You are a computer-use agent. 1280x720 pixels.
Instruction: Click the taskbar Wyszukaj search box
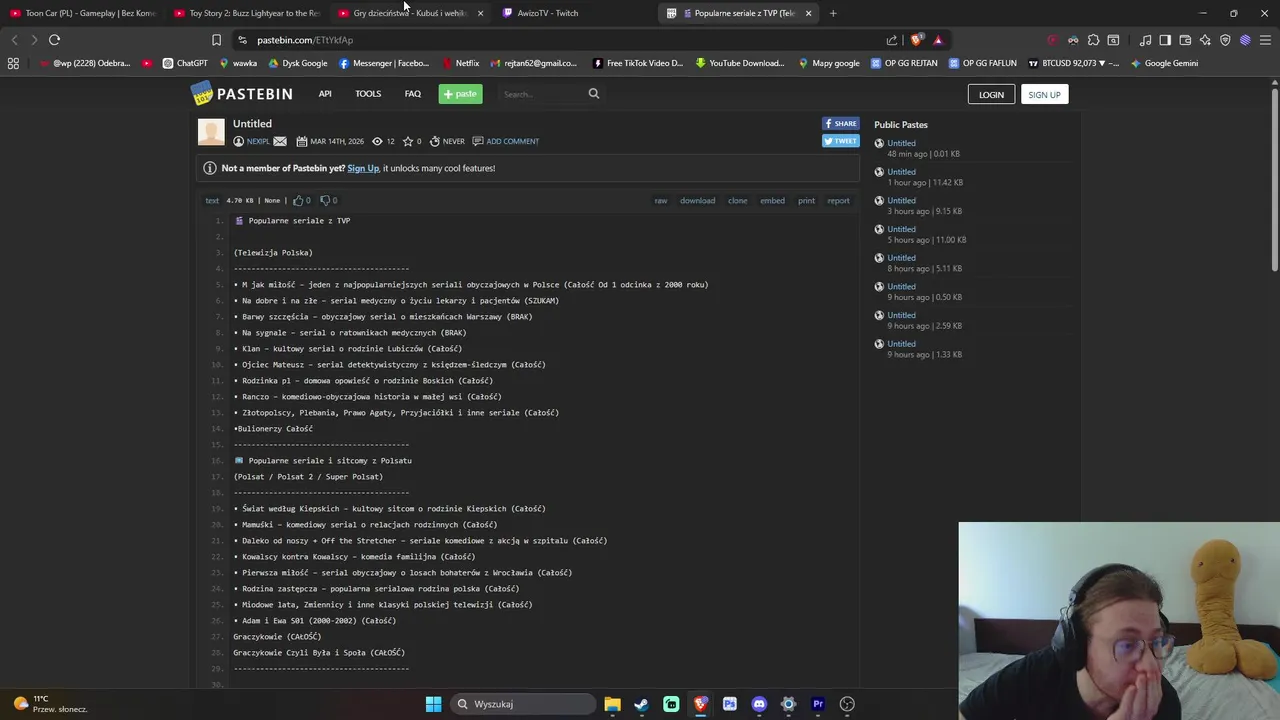(x=522, y=704)
